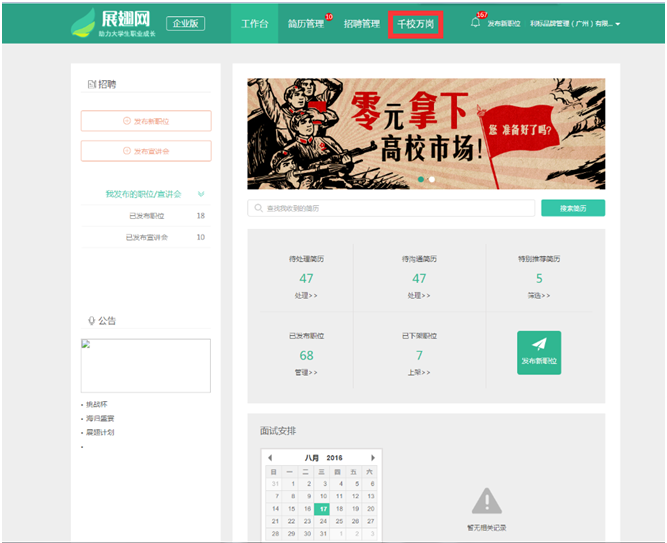The height and width of the screenshot is (543, 667).
Task: Click the calendar previous month arrow
Action: 269,457
